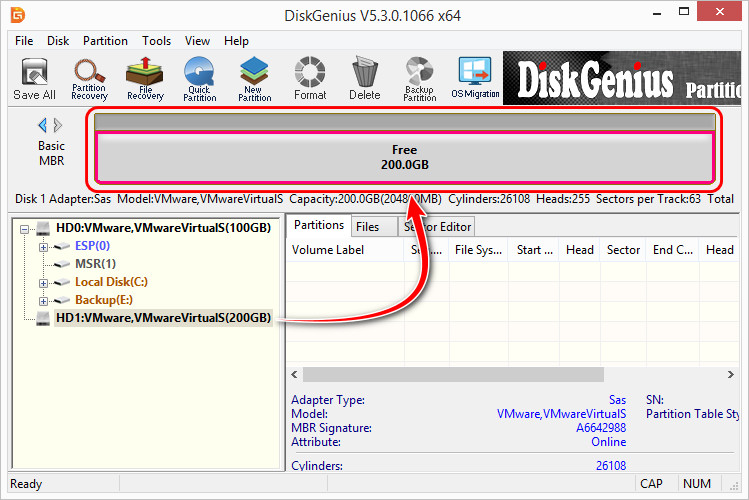Click the Backup(E:) partition icon
This screenshot has height=500, width=749.
click(x=62, y=300)
